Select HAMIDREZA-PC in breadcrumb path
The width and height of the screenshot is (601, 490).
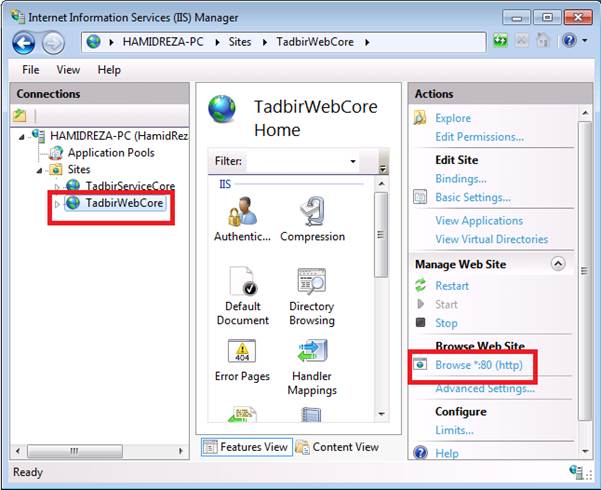coord(163,42)
